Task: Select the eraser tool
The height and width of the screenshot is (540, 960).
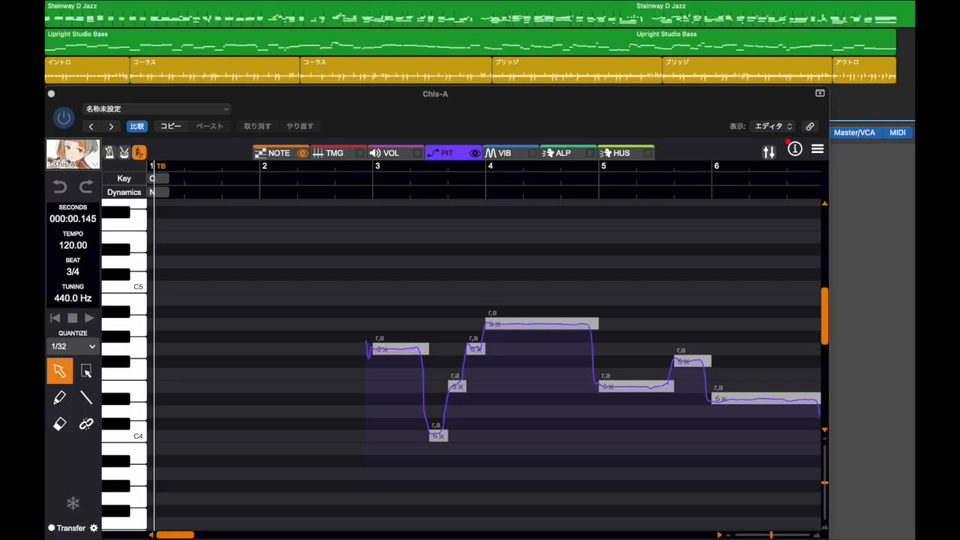Action: pos(59,424)
